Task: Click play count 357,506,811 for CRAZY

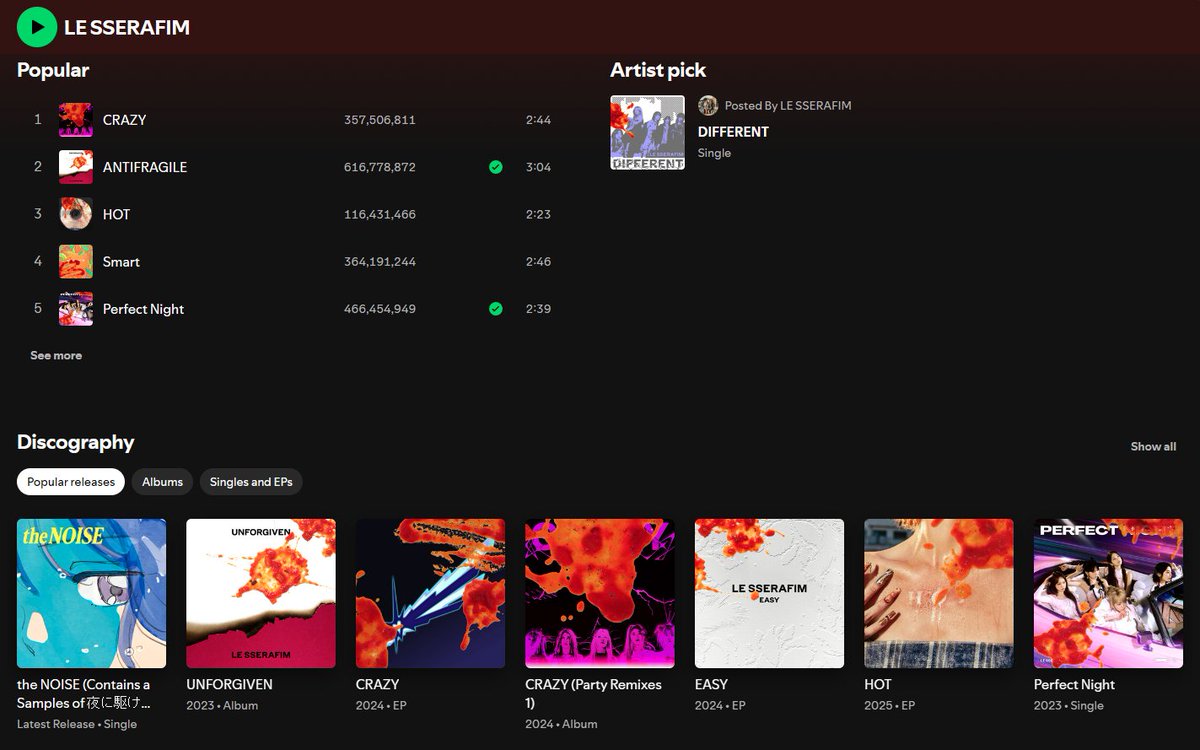Action: tap(380, 120)
